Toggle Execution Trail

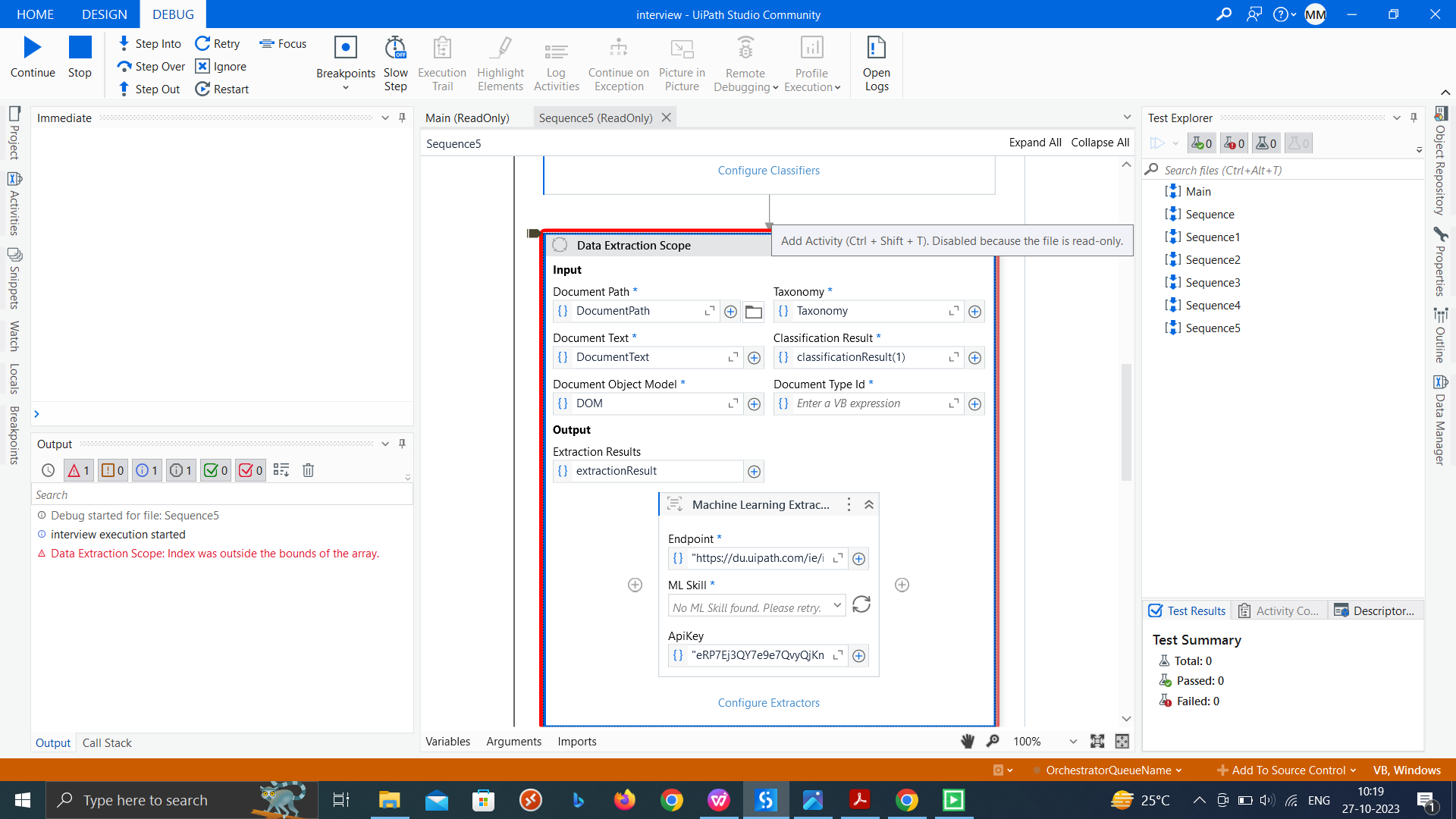pos(442,64)
